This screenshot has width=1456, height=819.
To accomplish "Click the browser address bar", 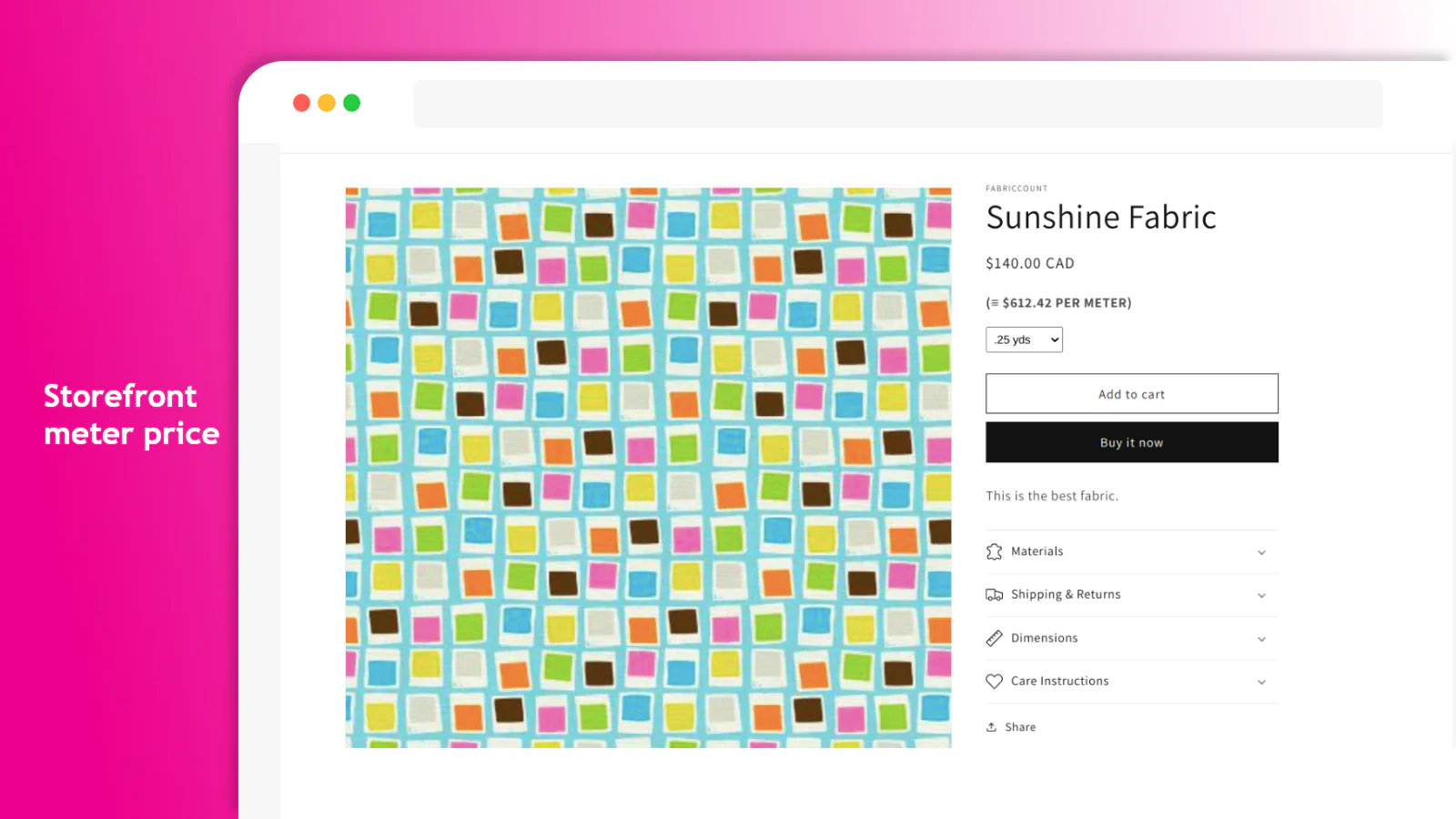I will tap(898, 104).
